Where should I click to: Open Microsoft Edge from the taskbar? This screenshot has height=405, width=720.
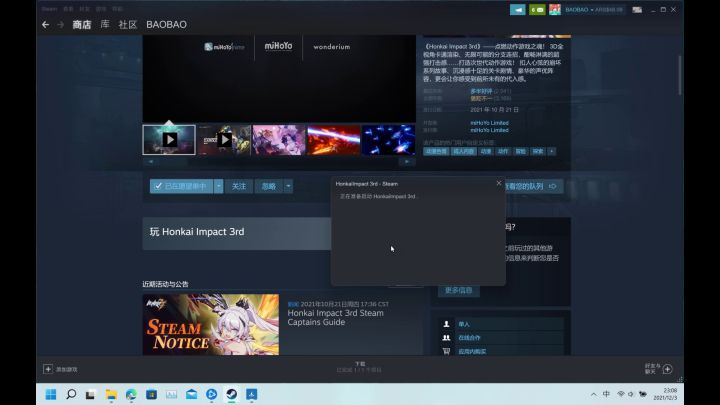pyautogui.click(x=131, y=394)
